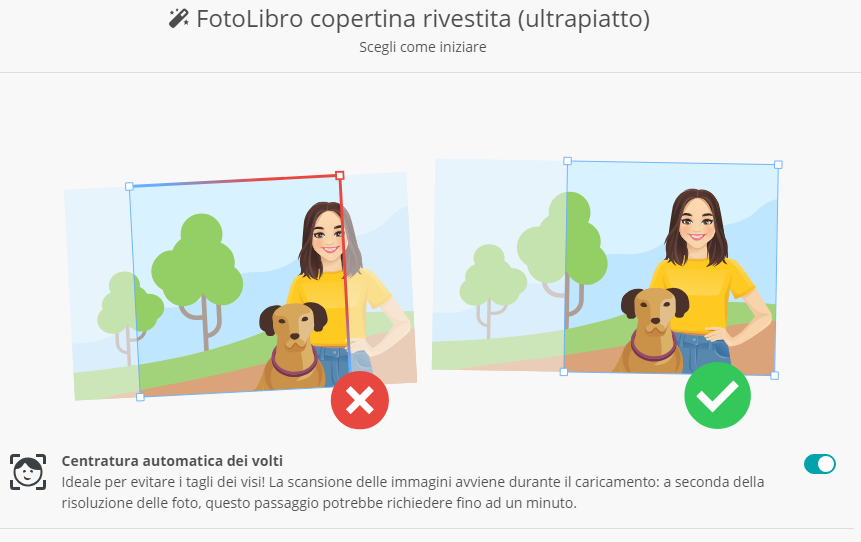Screen dimensions: 861x542
Task: Click the red X incorrect-crop icon
Action: (x=360, y=400)
